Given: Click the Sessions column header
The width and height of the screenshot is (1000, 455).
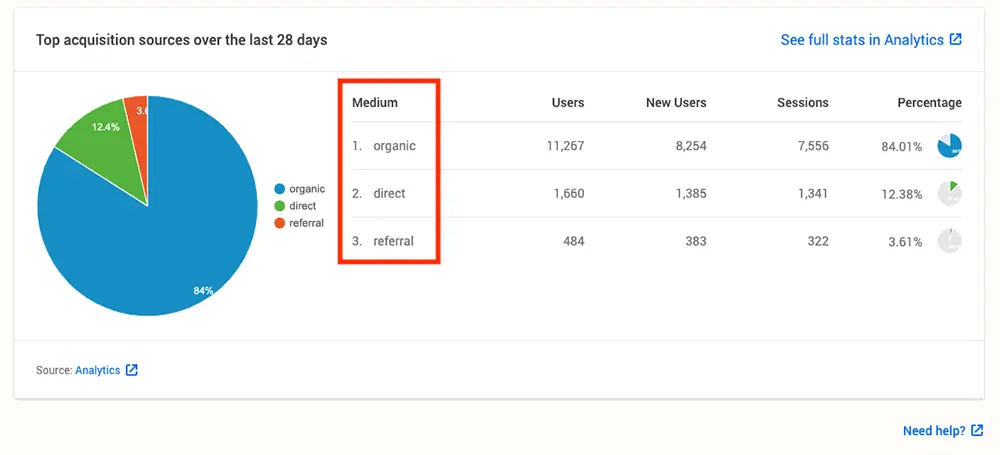Looking at the screenshot, I should [x=803, y=103].
